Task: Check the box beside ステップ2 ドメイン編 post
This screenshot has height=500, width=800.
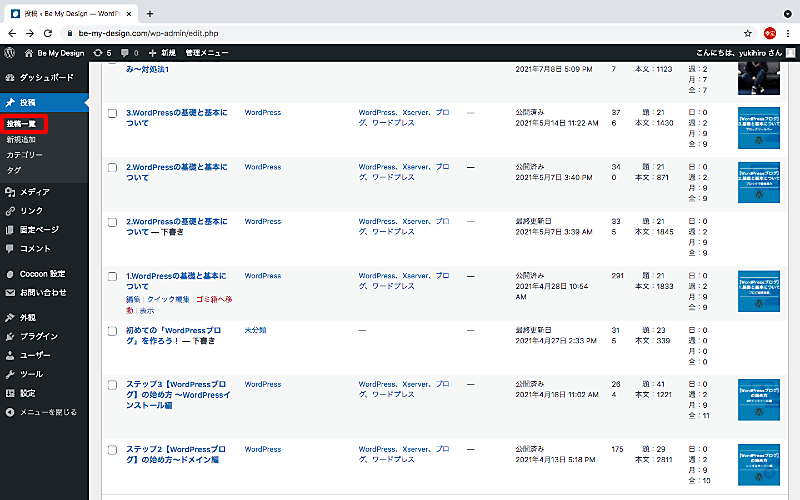Action: pos(112,447)
